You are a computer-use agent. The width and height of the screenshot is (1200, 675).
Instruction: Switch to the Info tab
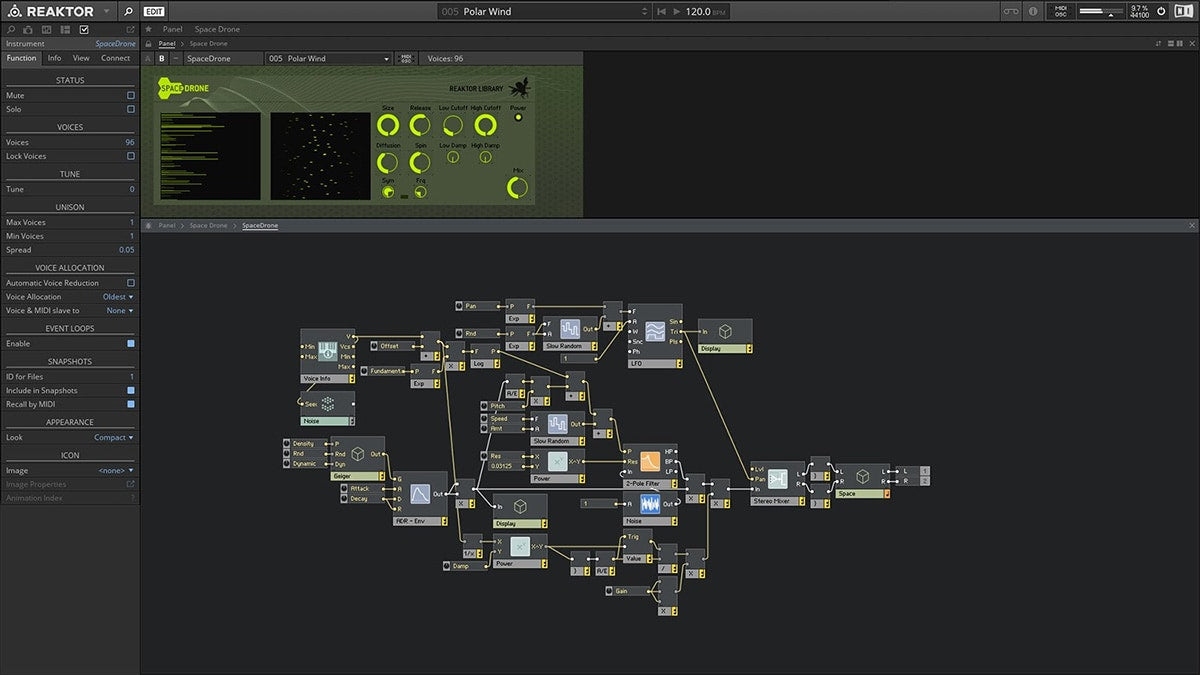(55, 58)
